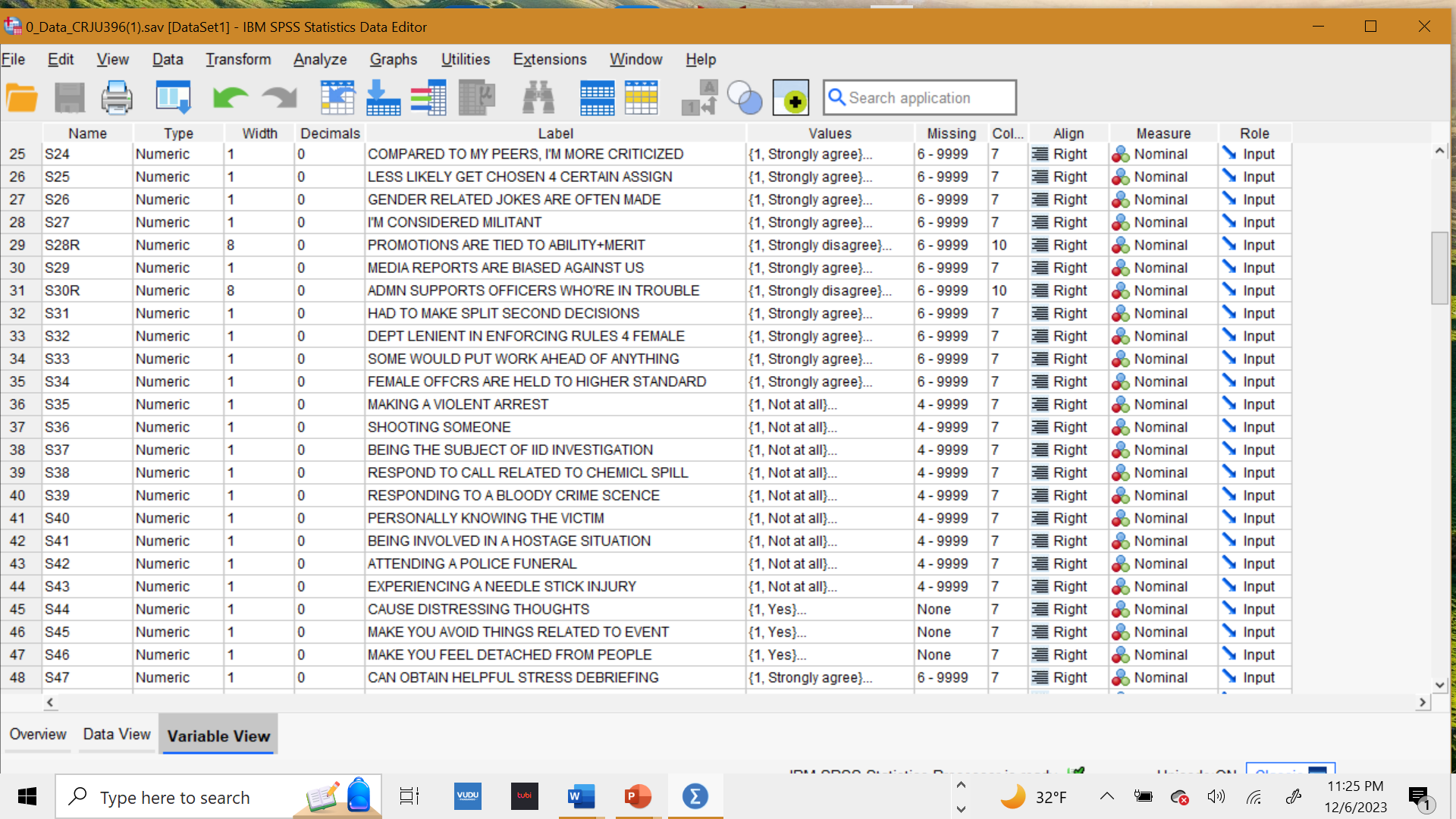
Task: Switch to the Overview tab
Action: [38, 734]
